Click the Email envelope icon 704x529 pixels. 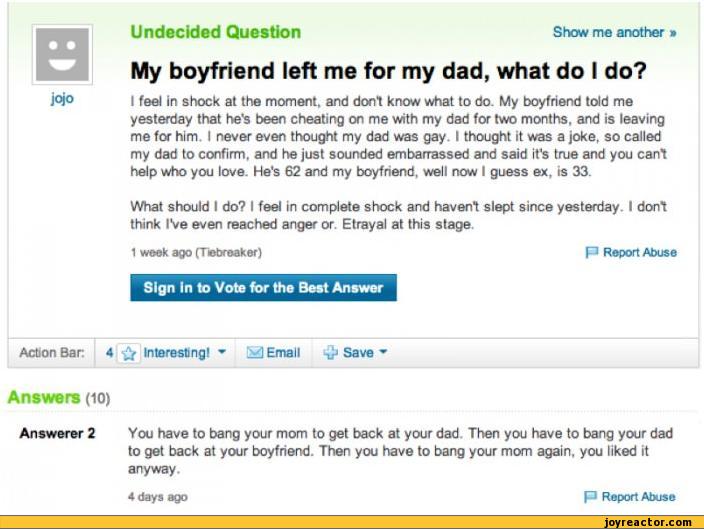[x=254, y=353]
